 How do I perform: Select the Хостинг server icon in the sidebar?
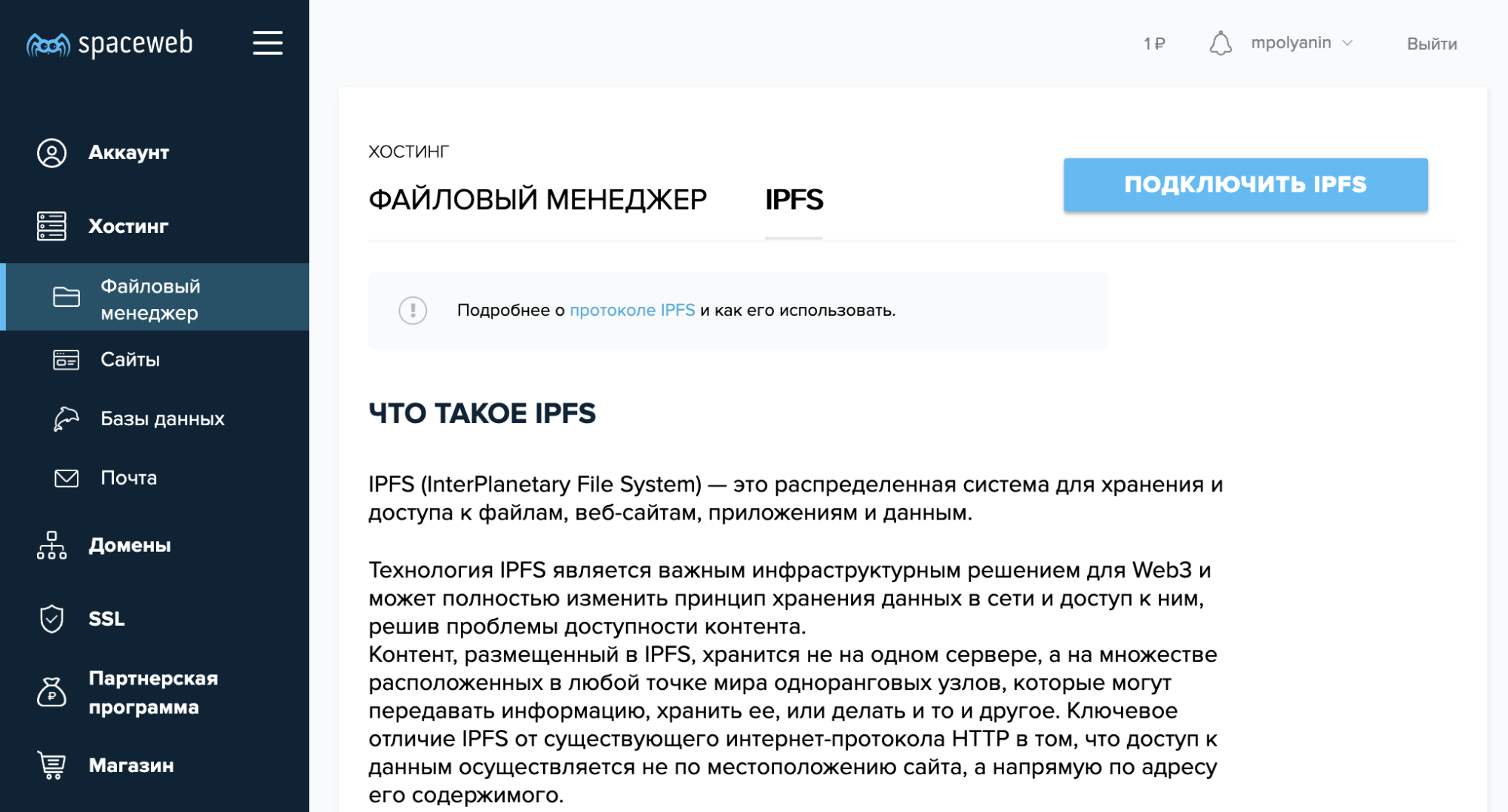click(50, 225)
